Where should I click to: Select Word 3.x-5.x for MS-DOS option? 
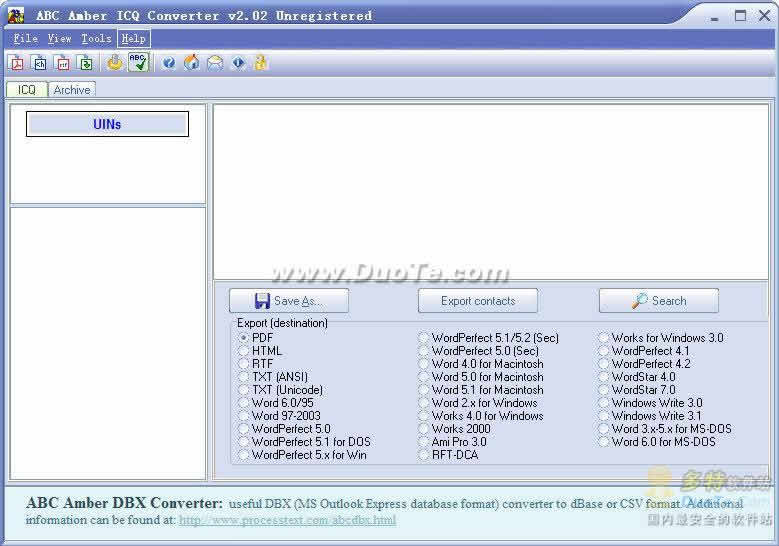(x=665, y=428)
